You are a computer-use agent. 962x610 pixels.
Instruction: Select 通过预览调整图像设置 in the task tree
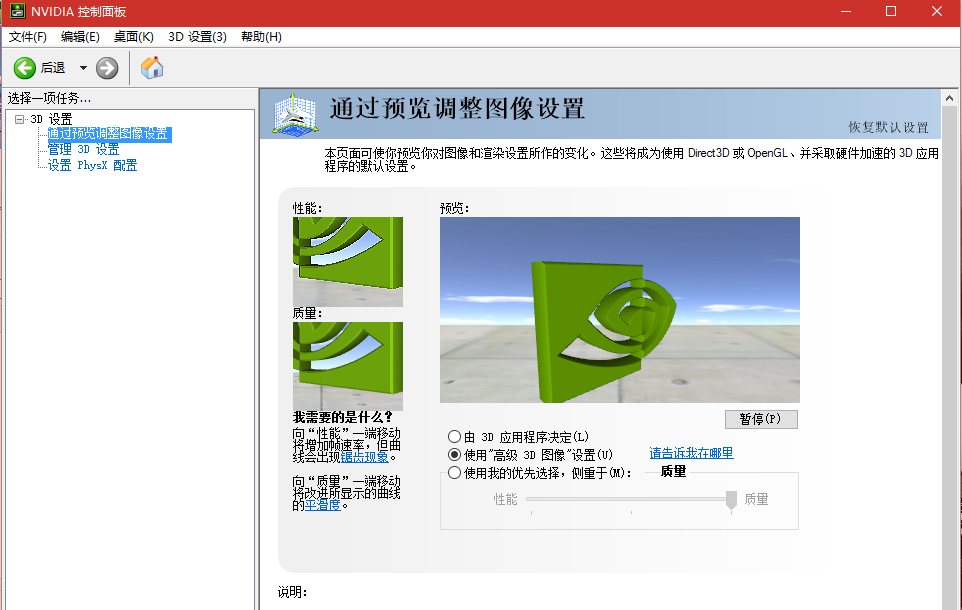click(x=108, y=134)
